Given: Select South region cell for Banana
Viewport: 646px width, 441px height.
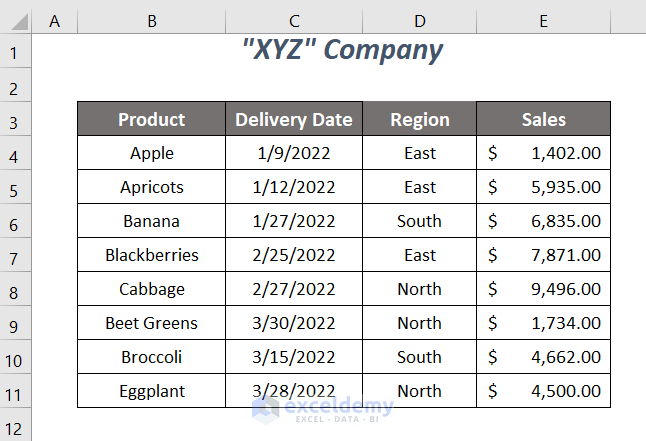Looking at the screenshot, I should 419,222.
